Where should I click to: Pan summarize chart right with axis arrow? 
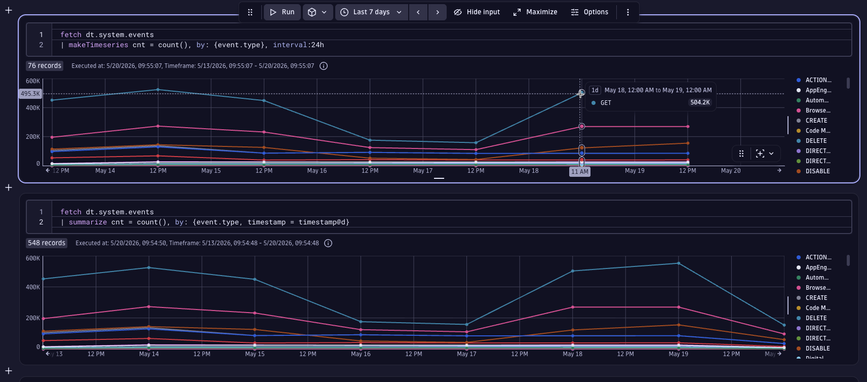[x=779, y=353]
